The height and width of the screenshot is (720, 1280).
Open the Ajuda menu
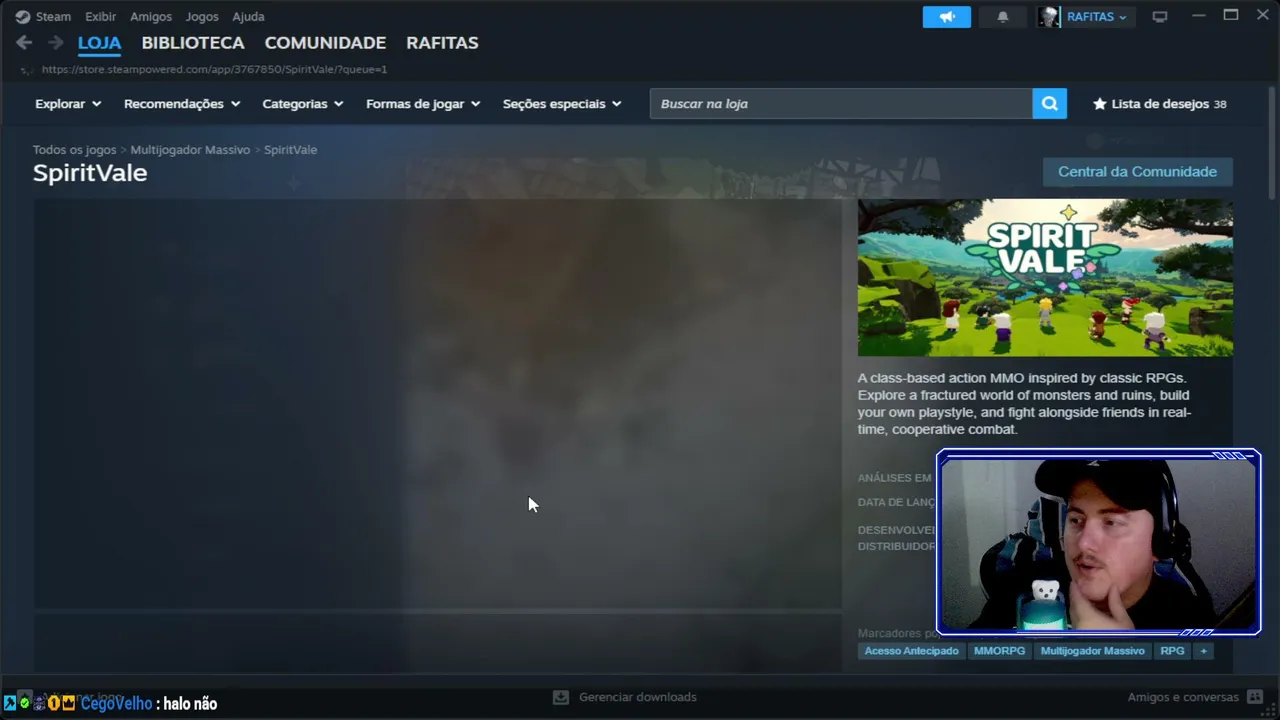[248, 17]
